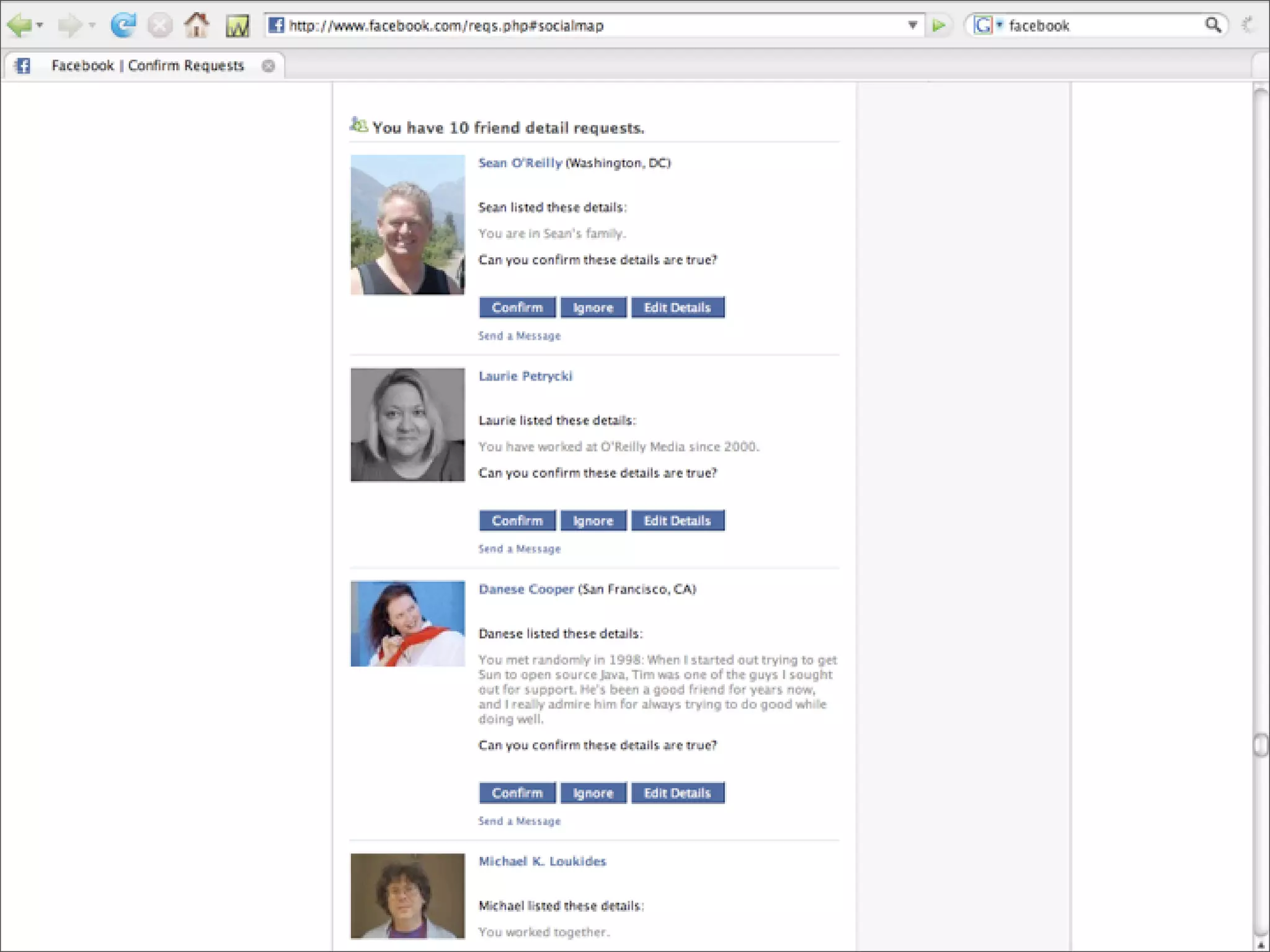Click the activity throbber icon in the toolbar
The image size is (1270, 952).
(1247, 25)
